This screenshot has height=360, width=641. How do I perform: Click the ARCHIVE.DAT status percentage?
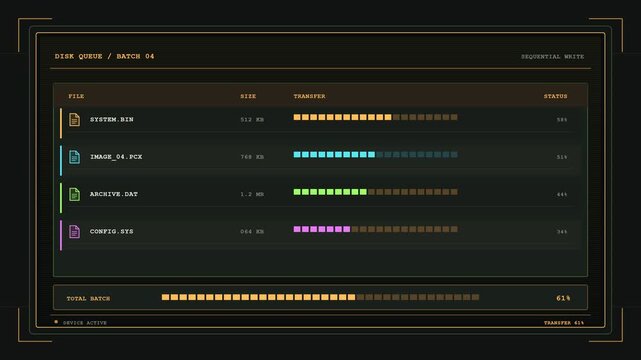pyautogui.click(x=562, y=195)
